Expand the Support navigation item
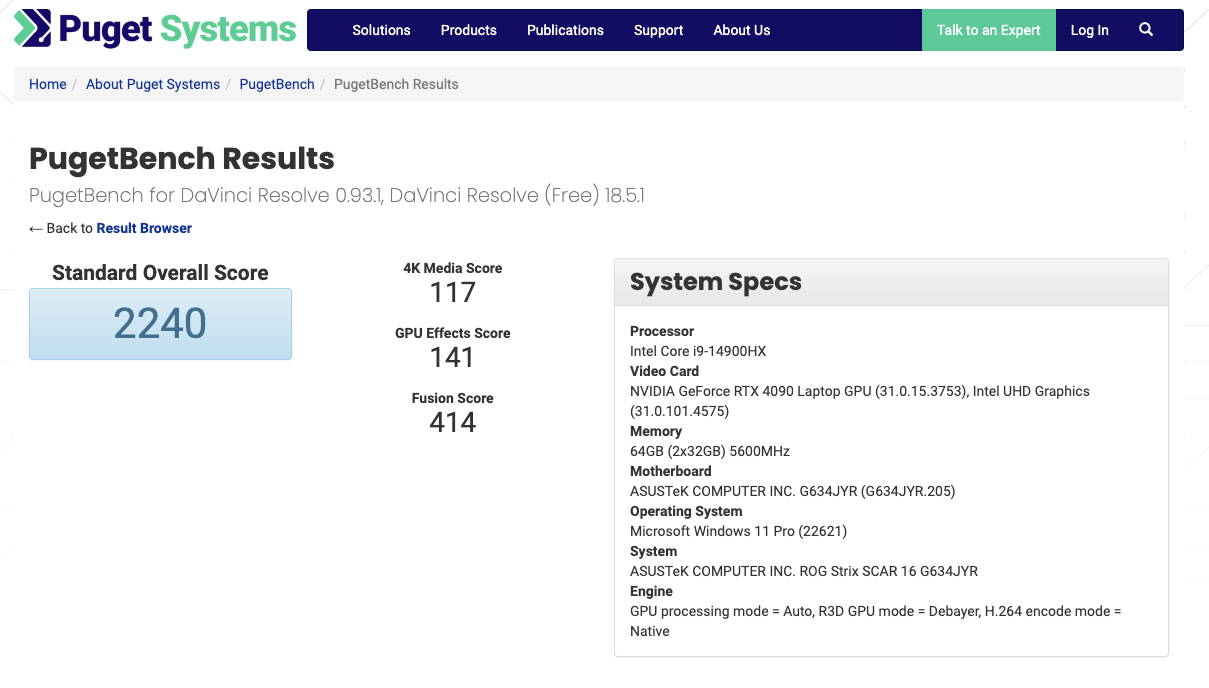The height and width of the screenshot is (688, 1209). pyautogui.click(x=658, y=30)
